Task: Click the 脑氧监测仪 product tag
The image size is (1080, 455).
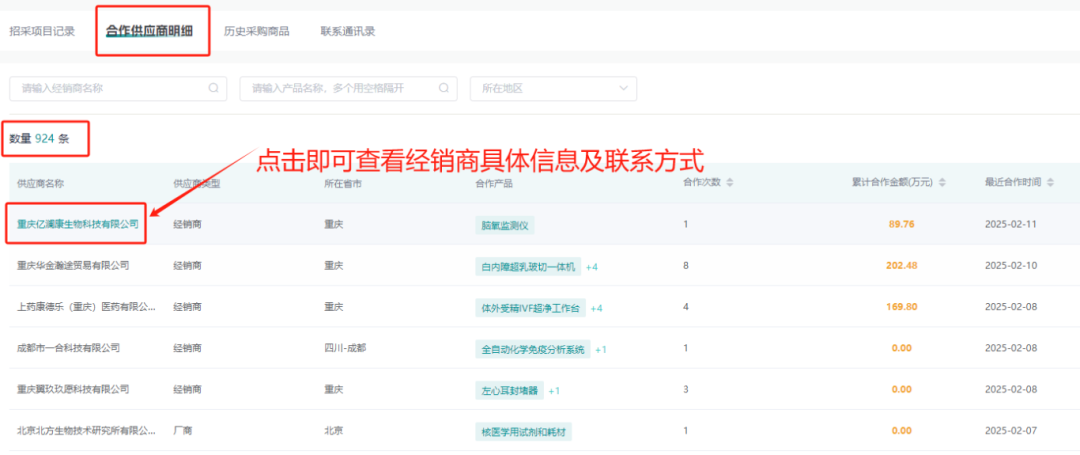Action: coord(505,225)
